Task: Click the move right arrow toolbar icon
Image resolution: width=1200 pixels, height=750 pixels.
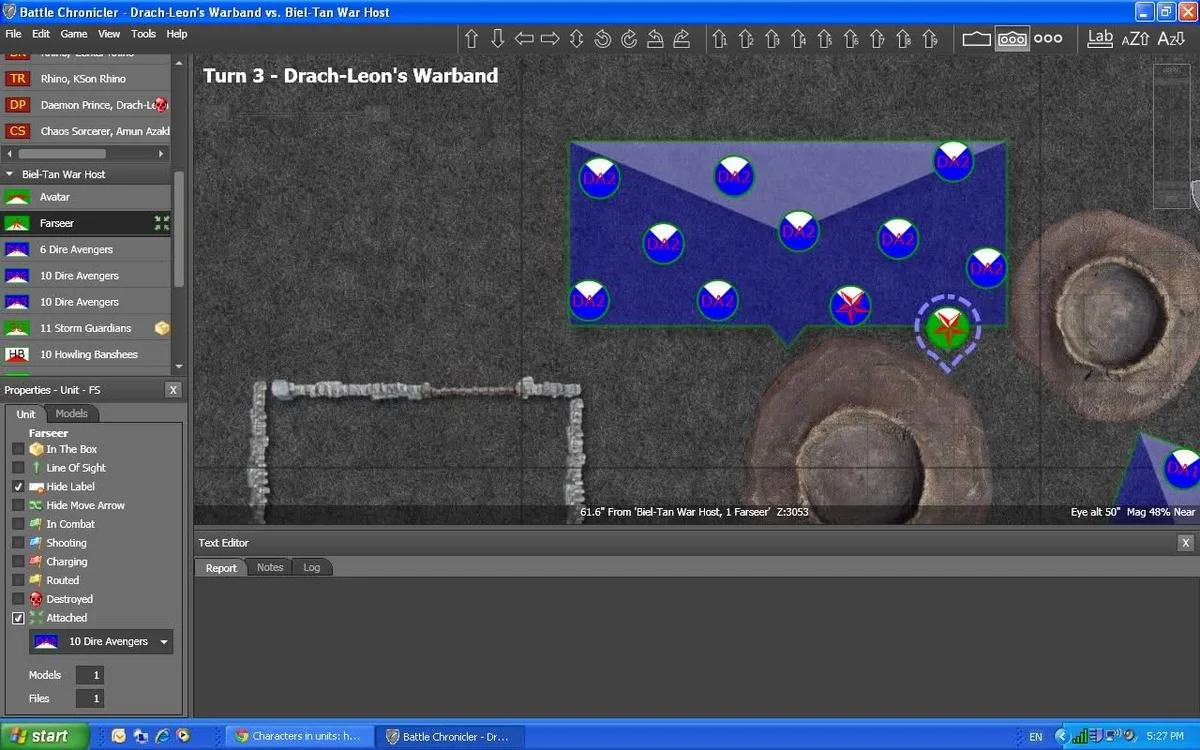Action: click(x=550, y=39)
